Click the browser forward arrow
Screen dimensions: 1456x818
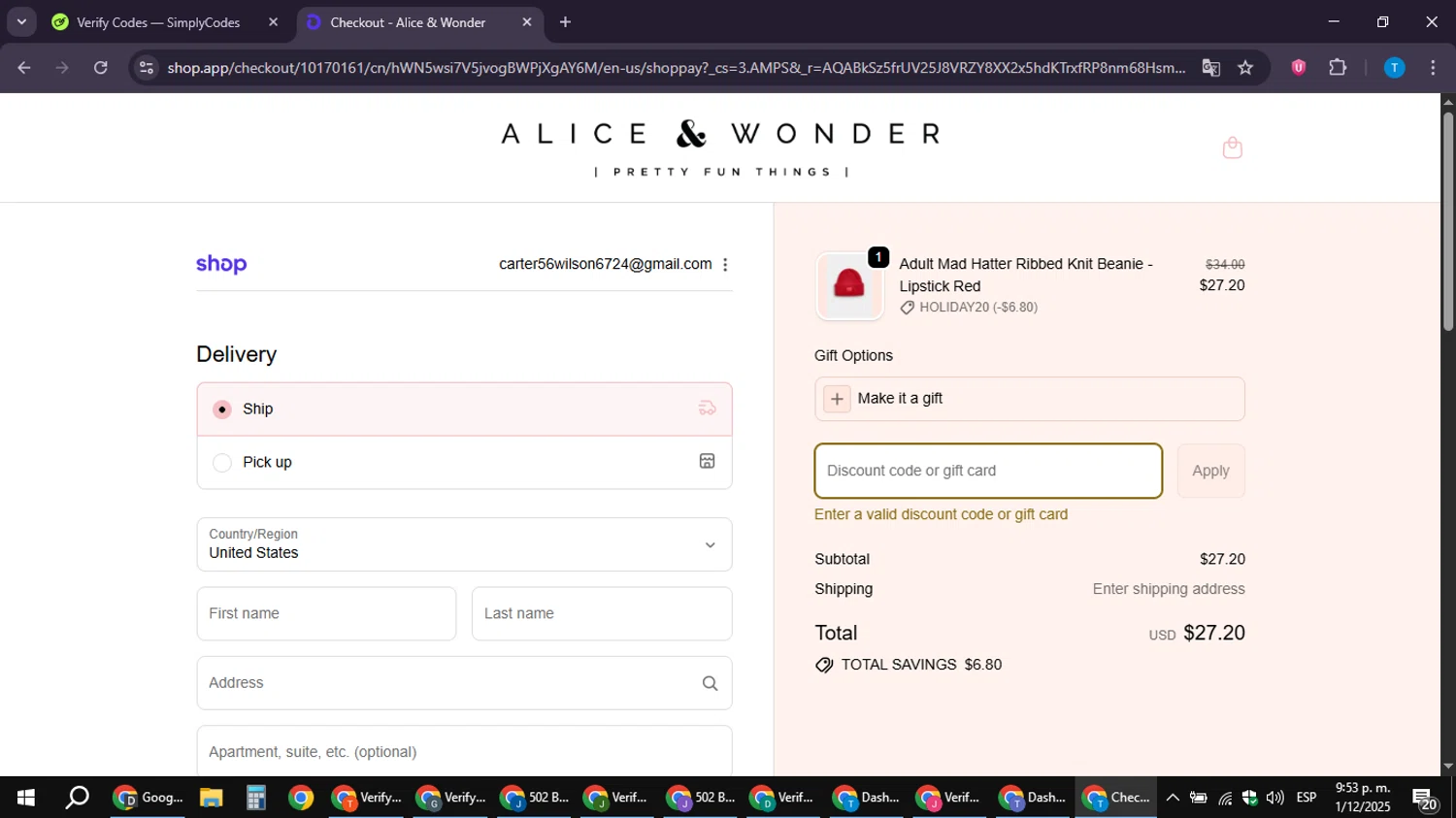62,67
